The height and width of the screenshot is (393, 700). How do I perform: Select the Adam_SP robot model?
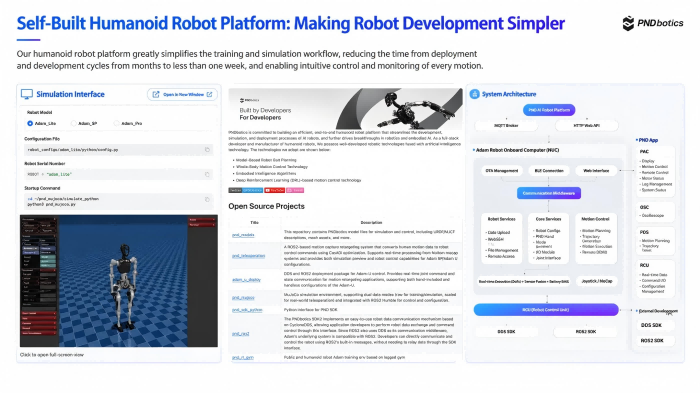[74, 123]
